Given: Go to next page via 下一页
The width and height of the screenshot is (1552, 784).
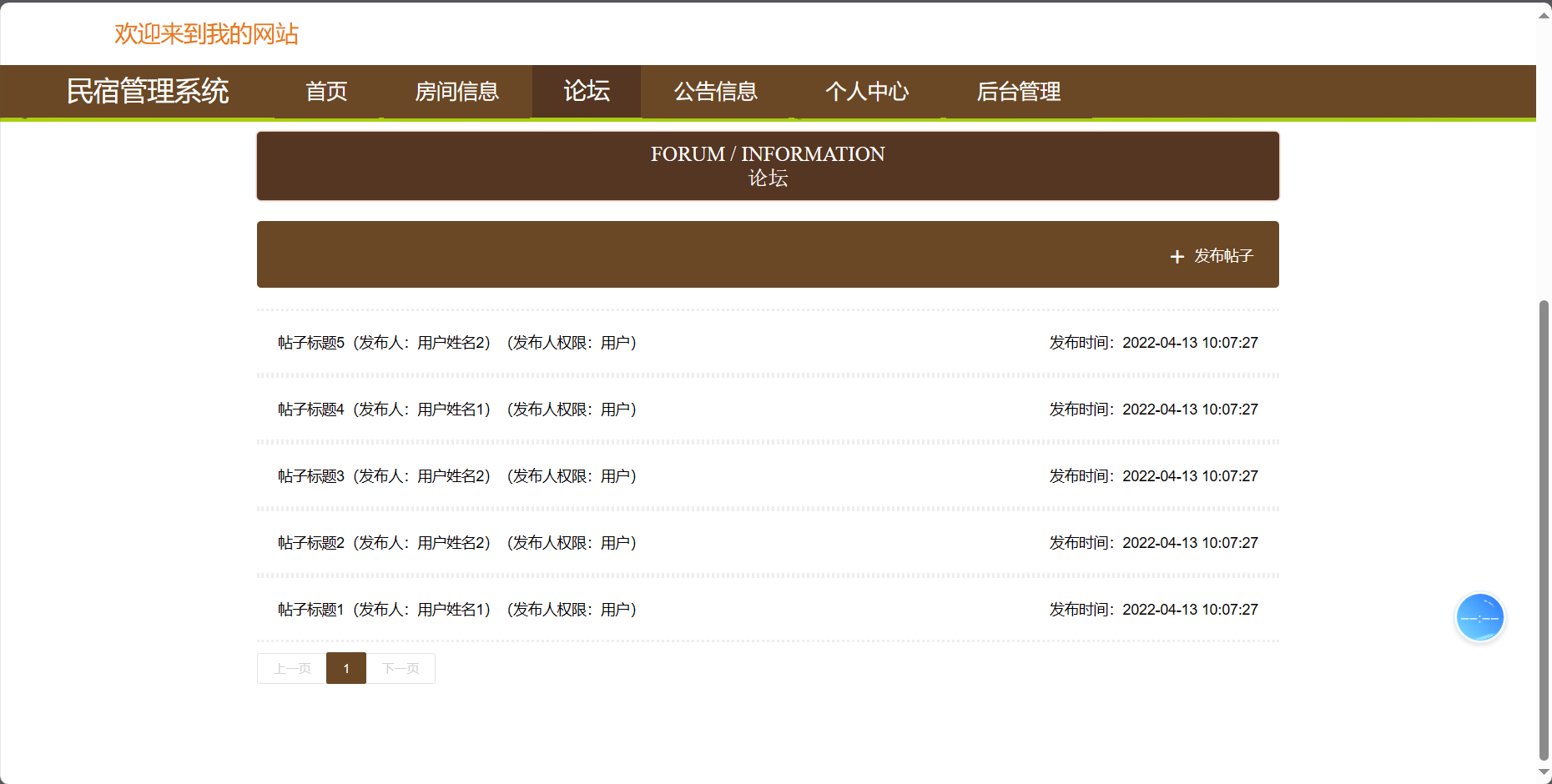Looking at the screenshot, I should coord(401,668).
